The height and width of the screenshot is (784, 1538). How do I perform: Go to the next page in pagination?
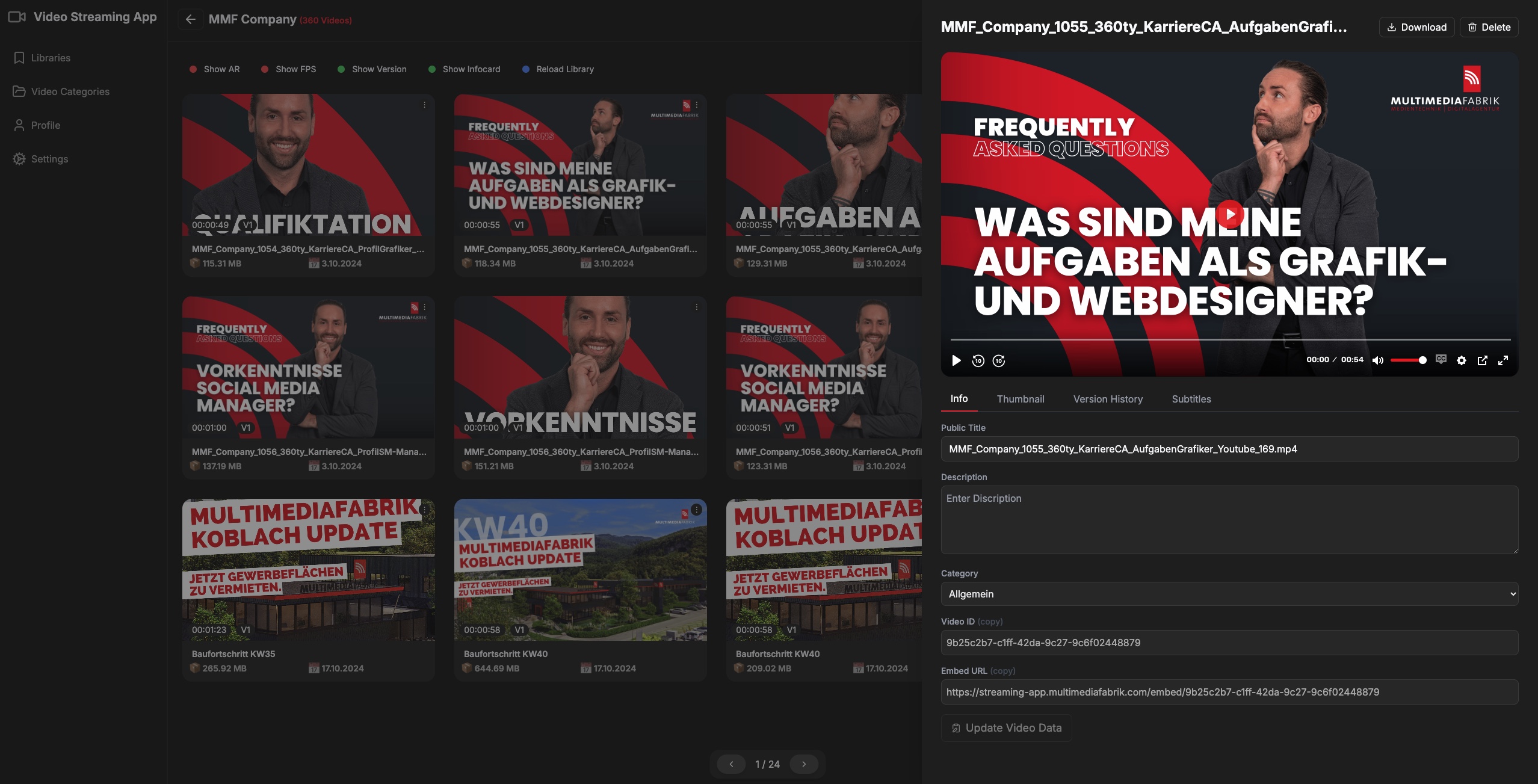point(804,764)
